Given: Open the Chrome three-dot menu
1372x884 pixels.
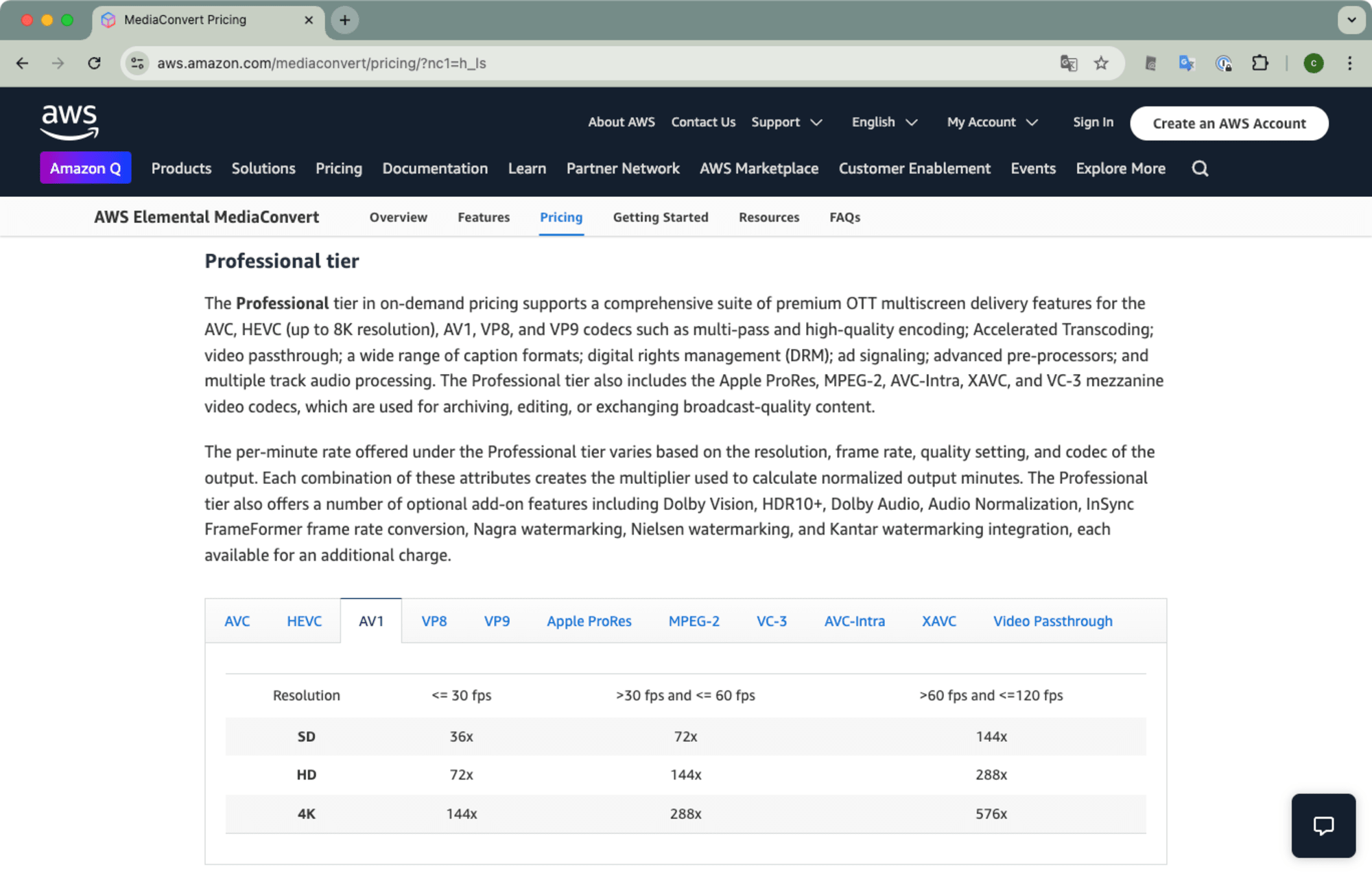Looking at the screenshot, I should (x=1349, y=63).
